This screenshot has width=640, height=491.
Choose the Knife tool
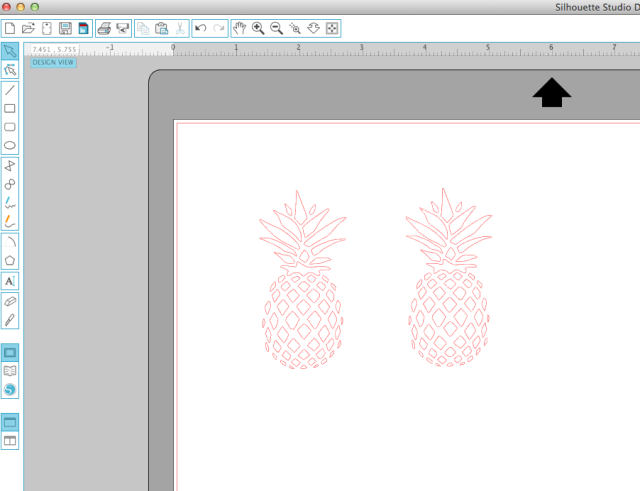click(x=10, y=320)
